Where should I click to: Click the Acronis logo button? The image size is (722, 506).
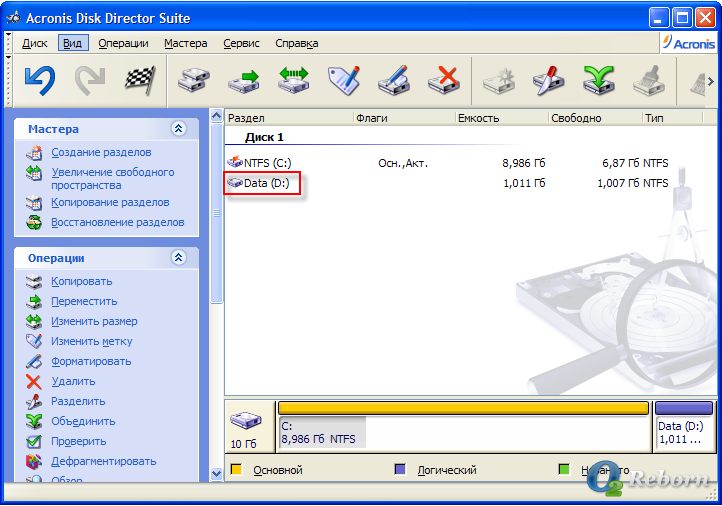(689, 43)
